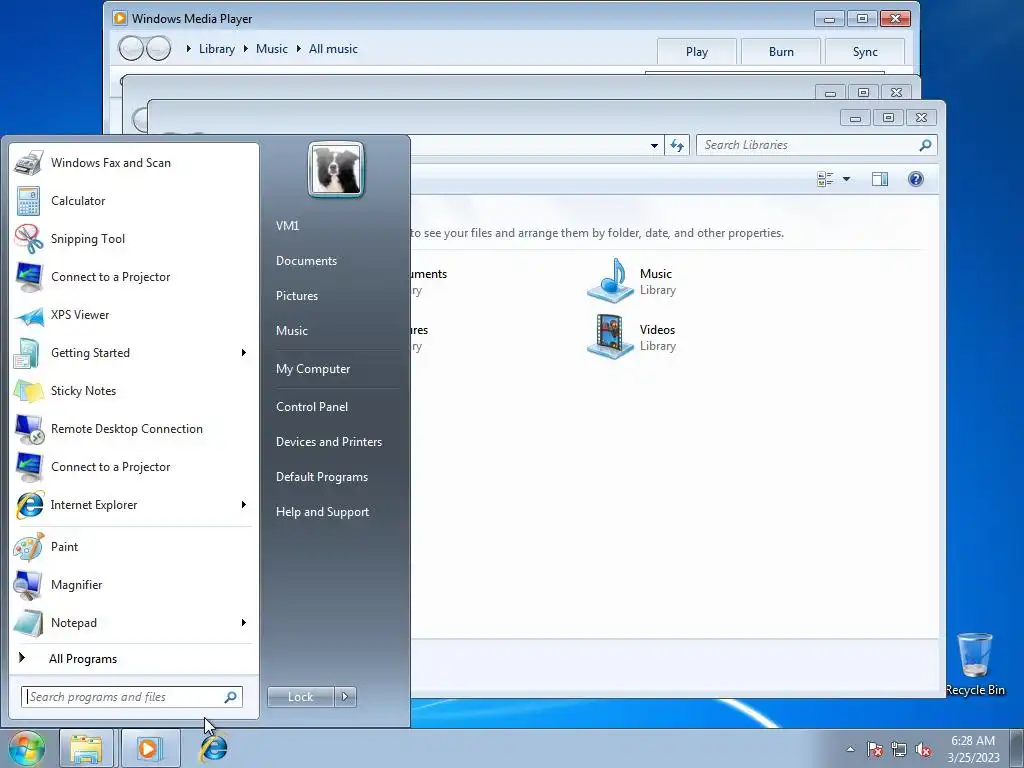Launch Calculator from Start menu
This screenshot has width=1024, height=768.
tap(134, 200)
